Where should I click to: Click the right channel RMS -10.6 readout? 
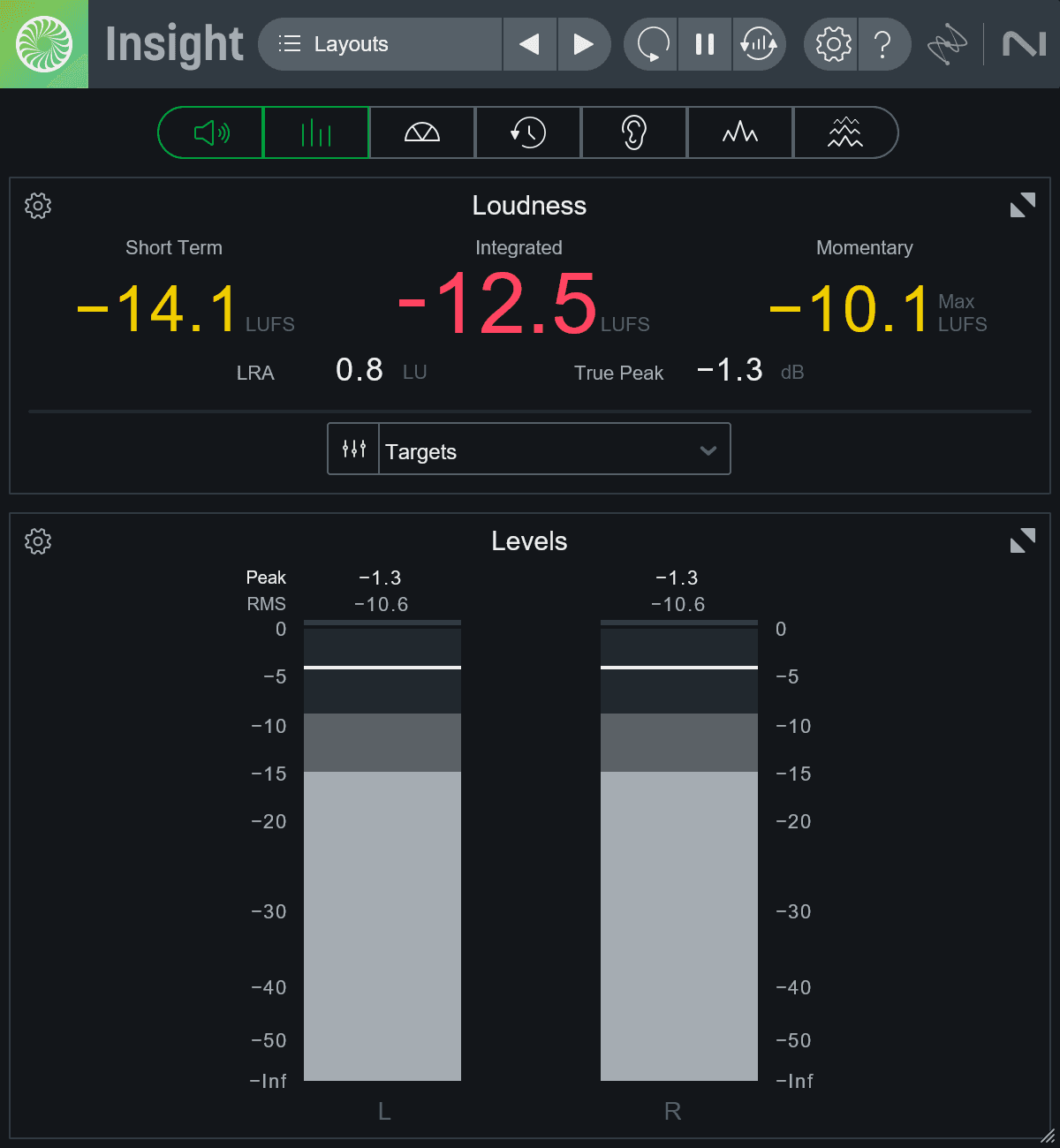pyautogui.click(x=678, y=604)
